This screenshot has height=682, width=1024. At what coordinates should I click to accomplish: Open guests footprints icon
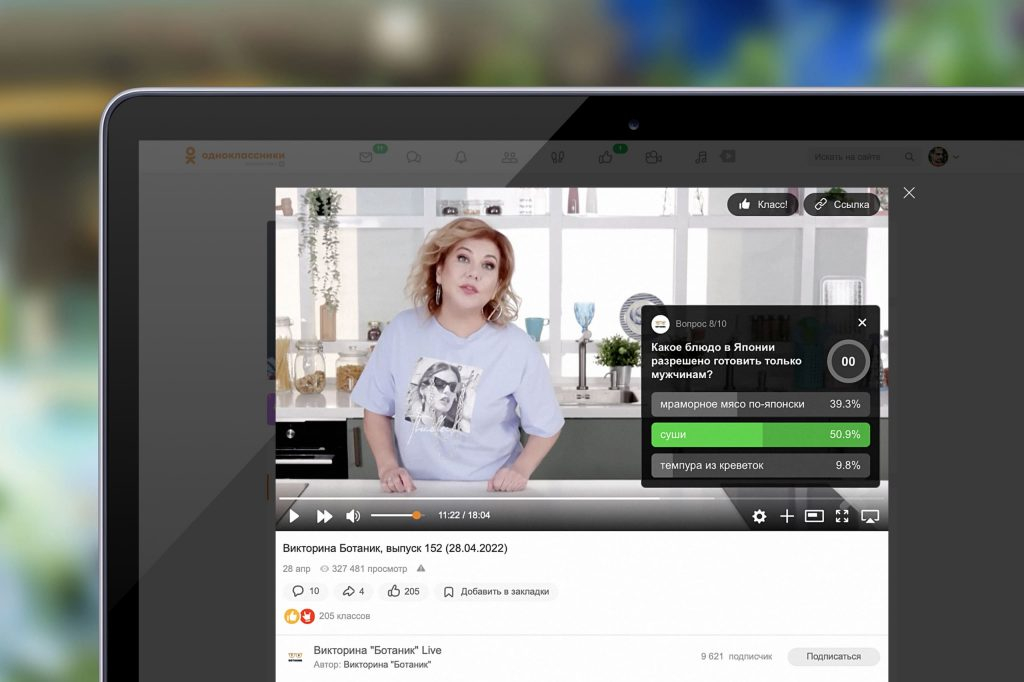[x=557, y=157]
